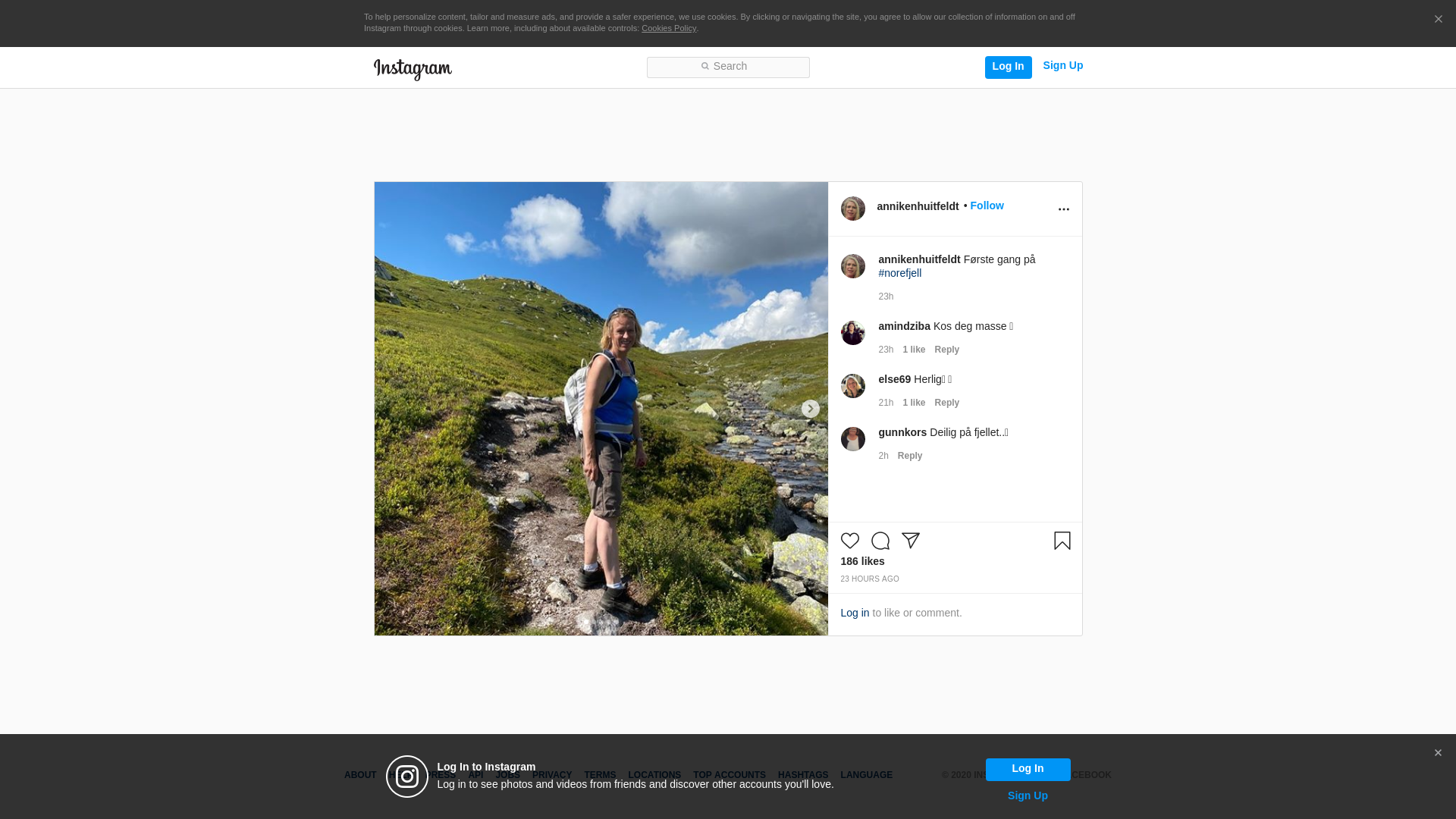View the 186 likes list
1456x819 pixels.
pyautogui.click(x=862, y=561)
